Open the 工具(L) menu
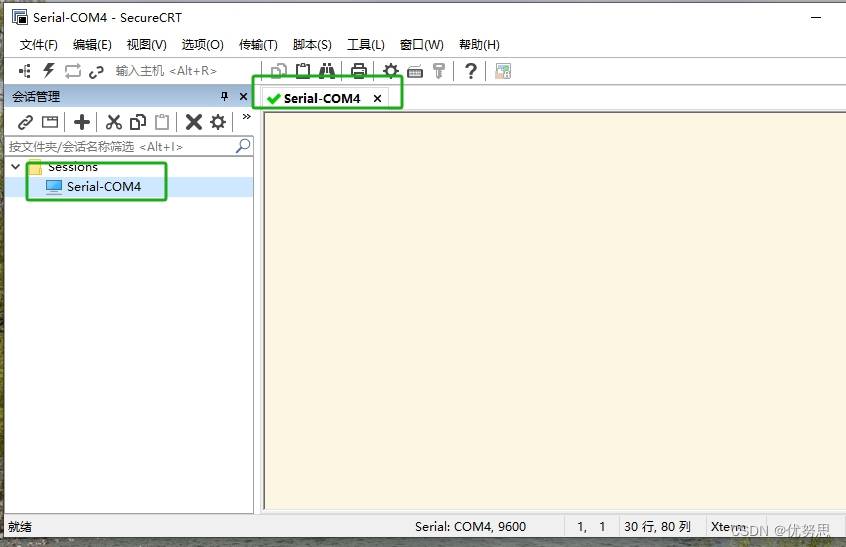 [x=365, y=45]
